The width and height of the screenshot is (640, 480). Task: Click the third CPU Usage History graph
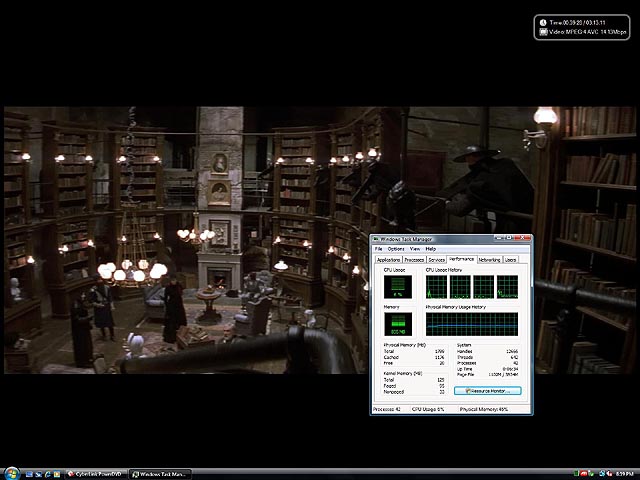tap(484, 287)
